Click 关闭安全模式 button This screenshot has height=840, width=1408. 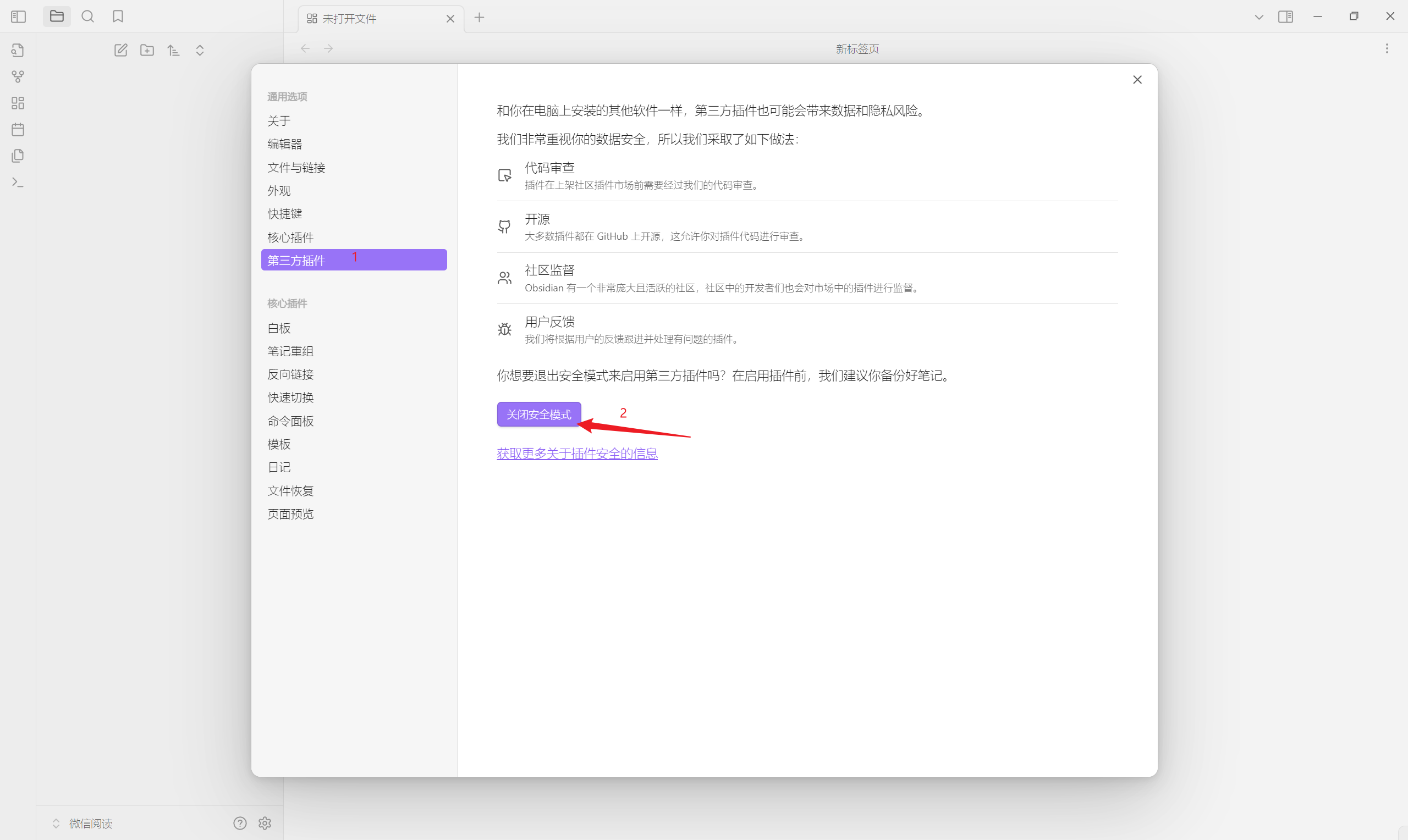[x=538, y=415]
